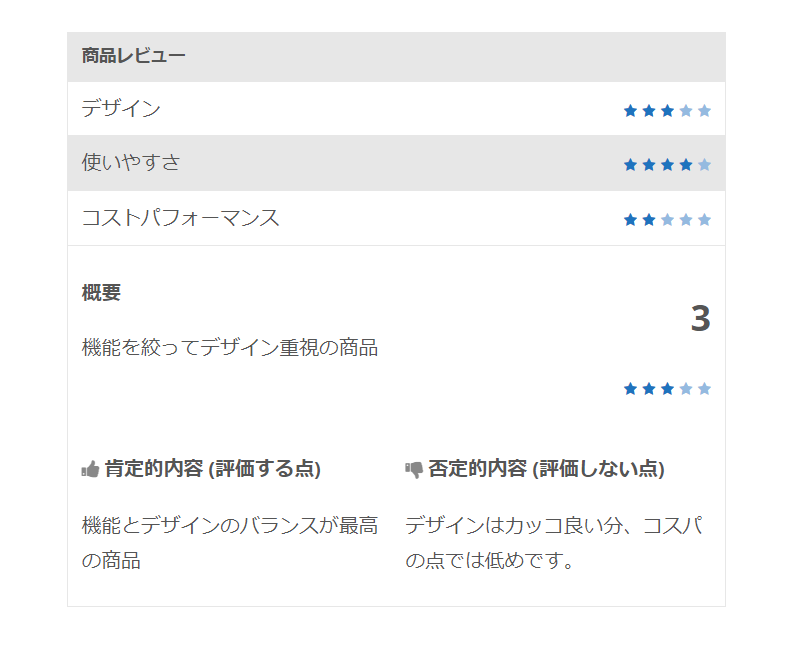This screenshot has width=800, height=660.
Task: Click the 肯定的内容 (評価する点) heading
Action: click(x=213, y=469)
